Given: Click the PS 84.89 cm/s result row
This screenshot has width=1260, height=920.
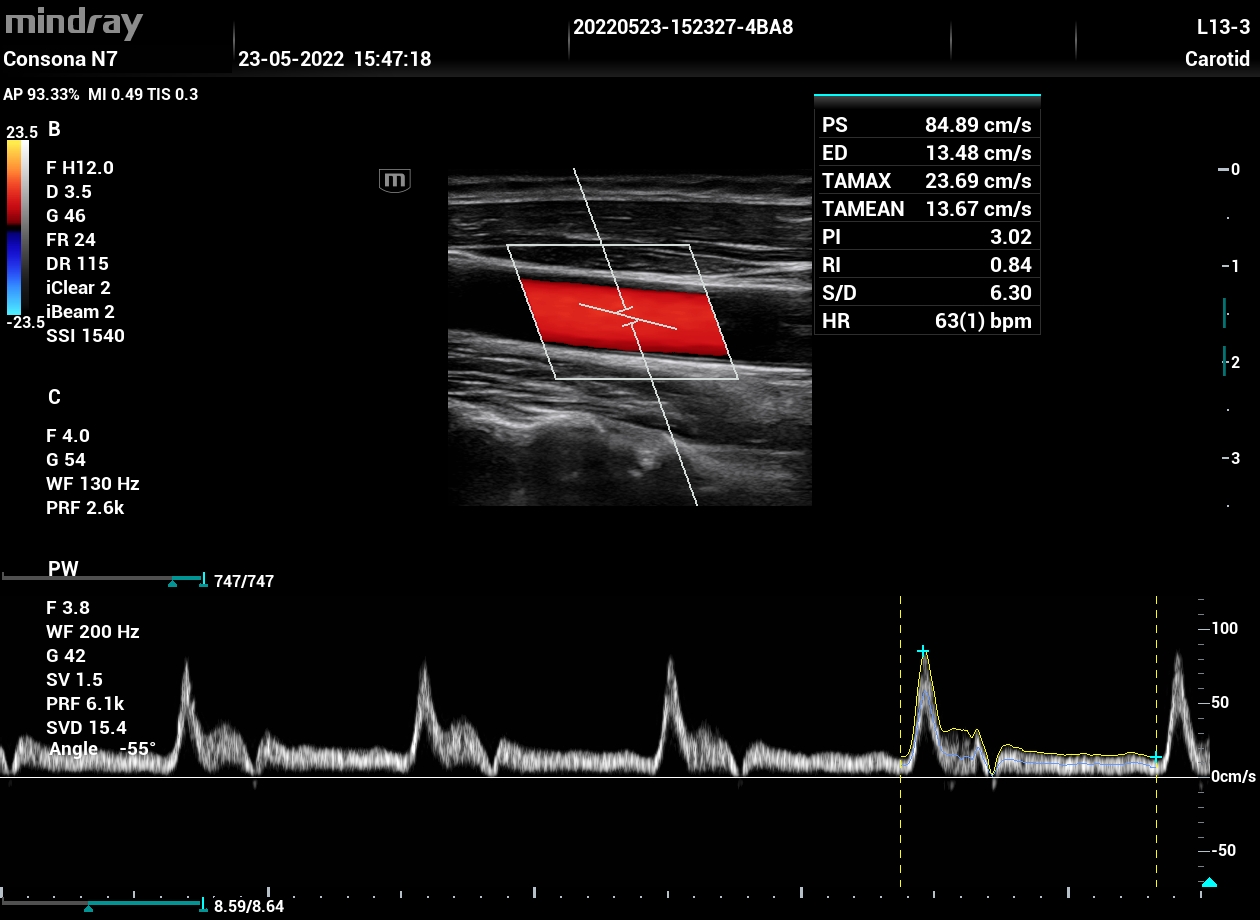Looking at the screenshot, I should [x=926, y=125].
